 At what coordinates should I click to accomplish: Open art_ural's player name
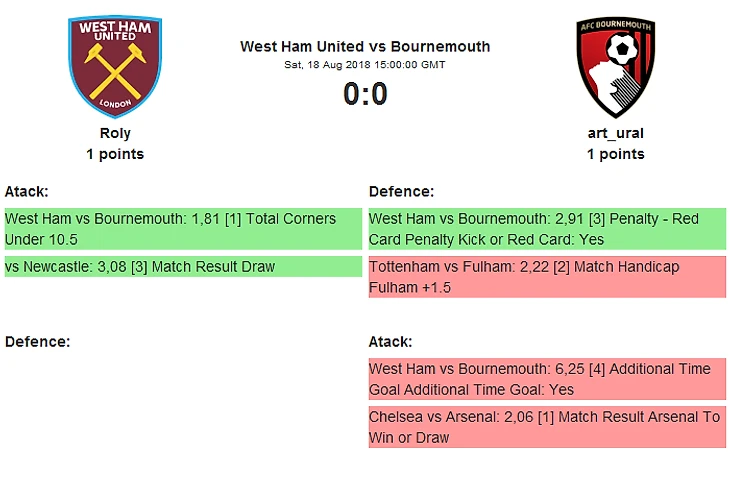click(615, 133)
